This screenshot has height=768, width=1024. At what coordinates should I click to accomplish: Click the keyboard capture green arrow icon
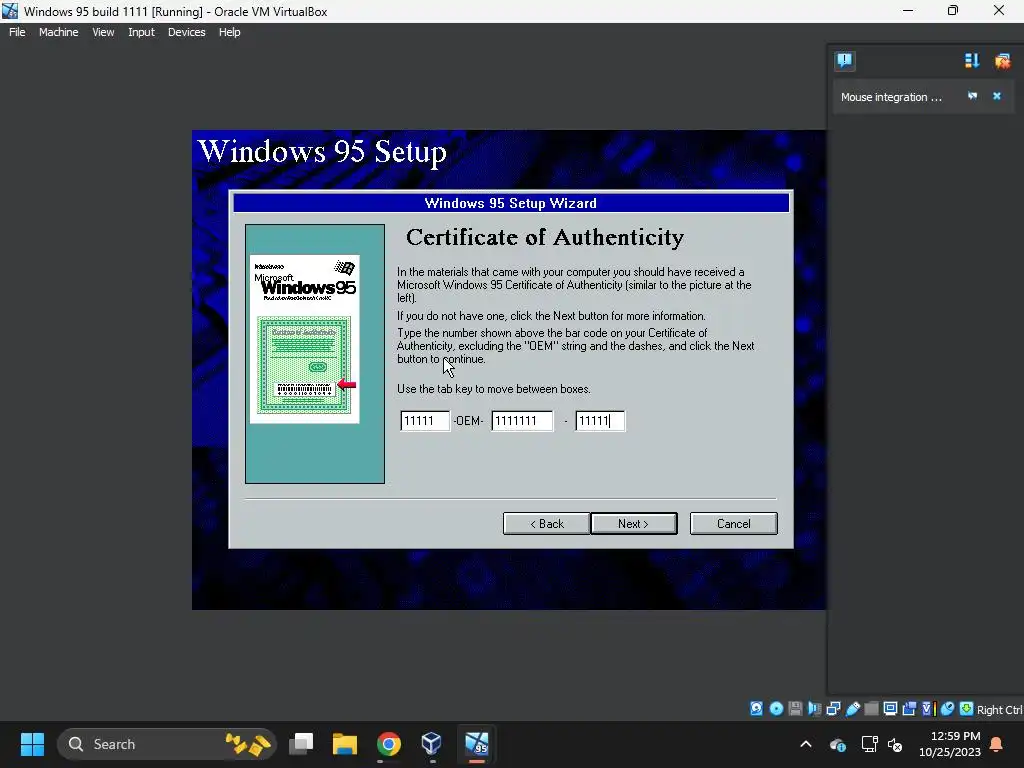coord(967,709)
